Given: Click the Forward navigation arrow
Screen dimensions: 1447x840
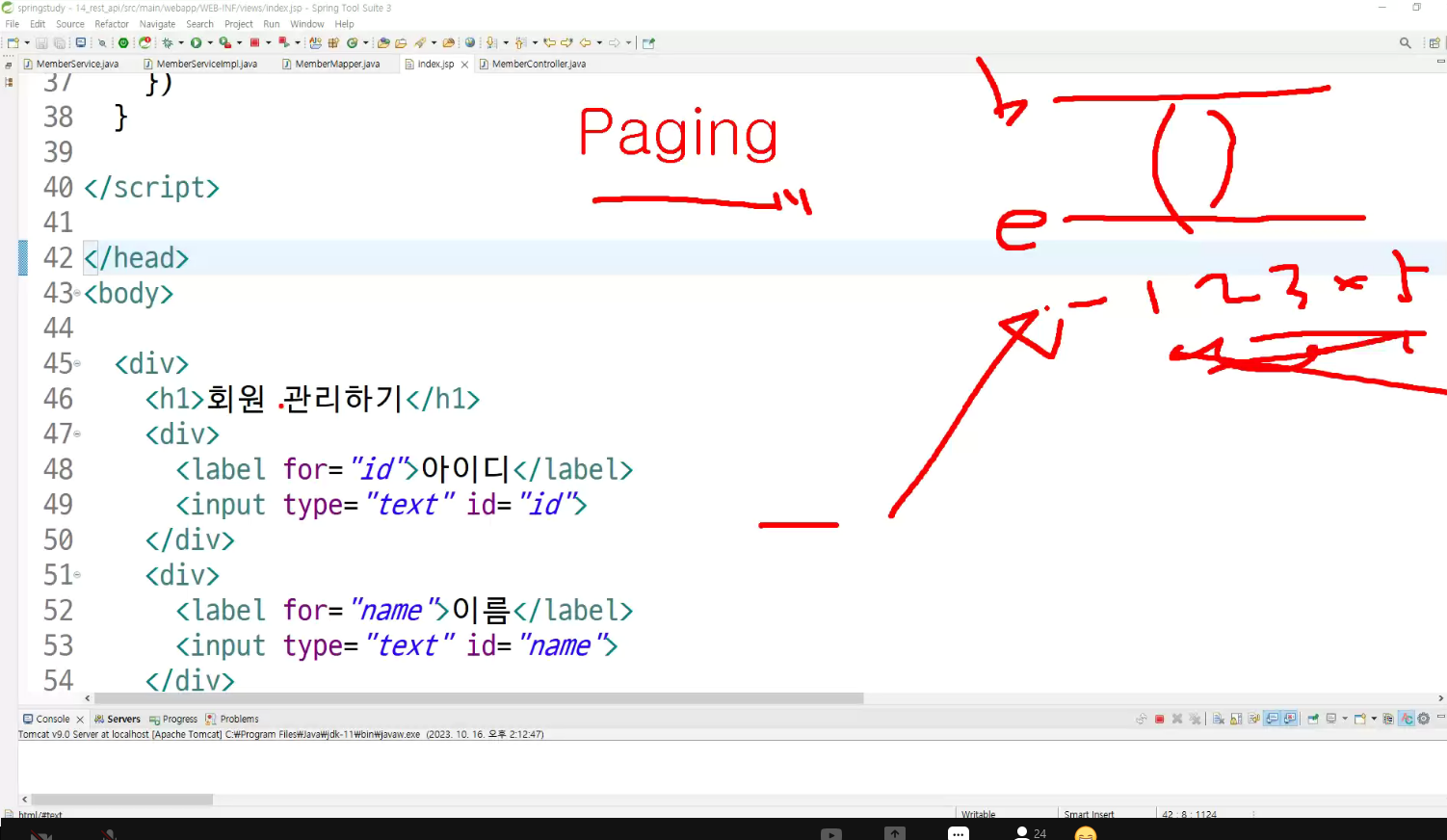Looking at the screenshot, I should coord(614,42).
